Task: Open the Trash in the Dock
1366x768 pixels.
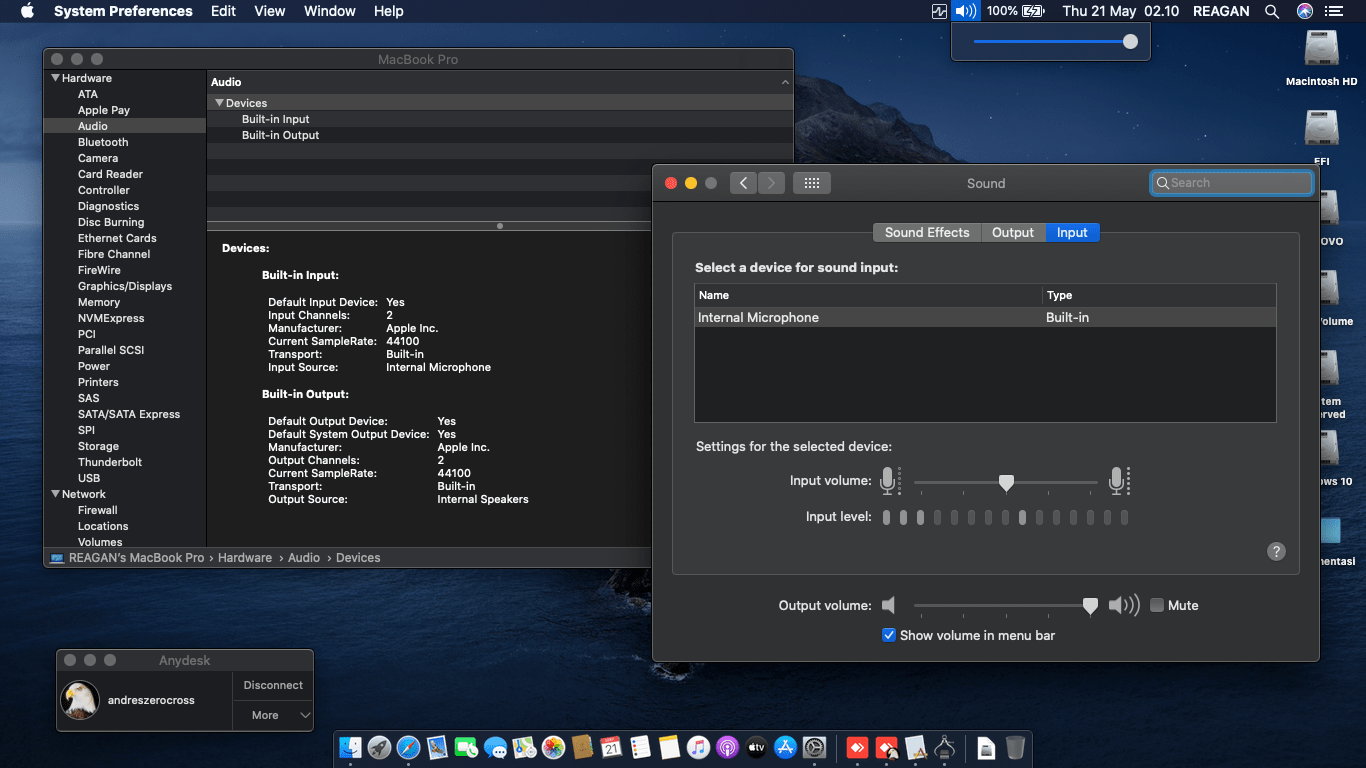Action: pyautogui.click(x=1015, y=747)
